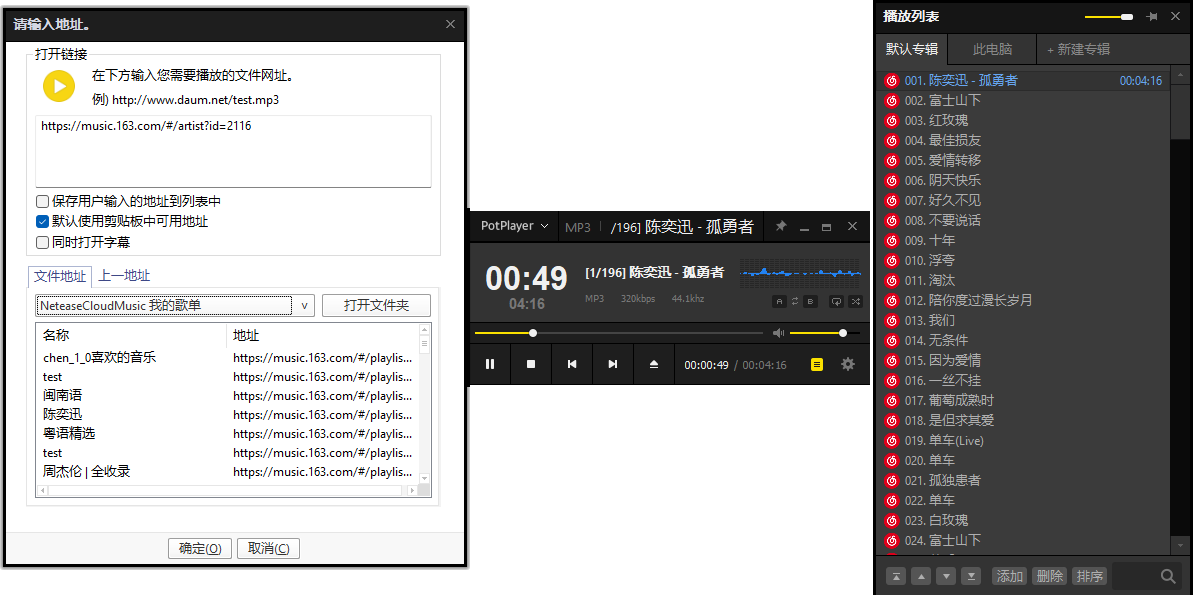This screenshot has height=595, width=1193.
Task: Select the 陈奕迅 playlist row in dialog
Action: 228,415
